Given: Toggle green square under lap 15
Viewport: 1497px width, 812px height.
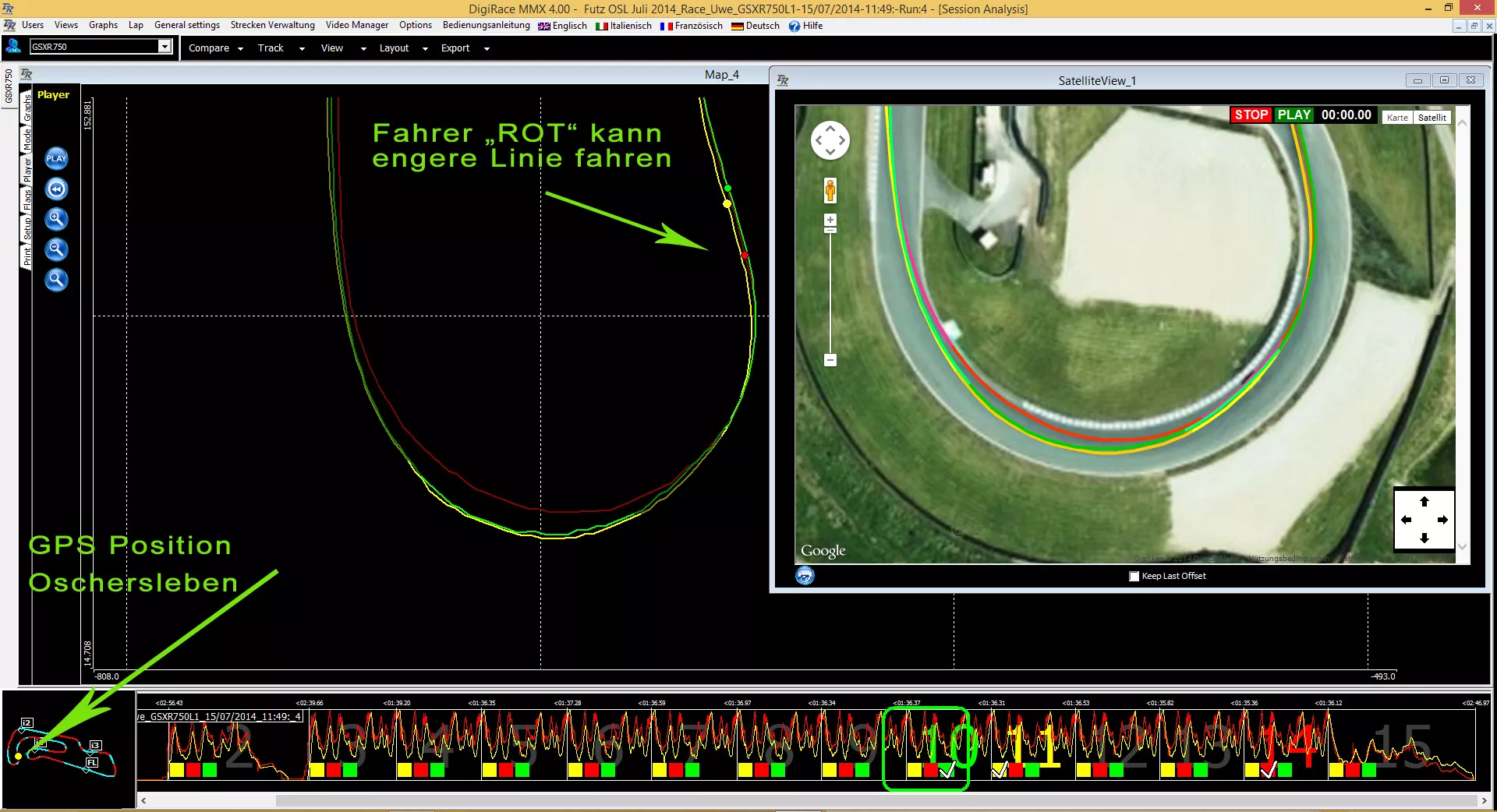Looking at the screenshot, I should click(1369, 770).
